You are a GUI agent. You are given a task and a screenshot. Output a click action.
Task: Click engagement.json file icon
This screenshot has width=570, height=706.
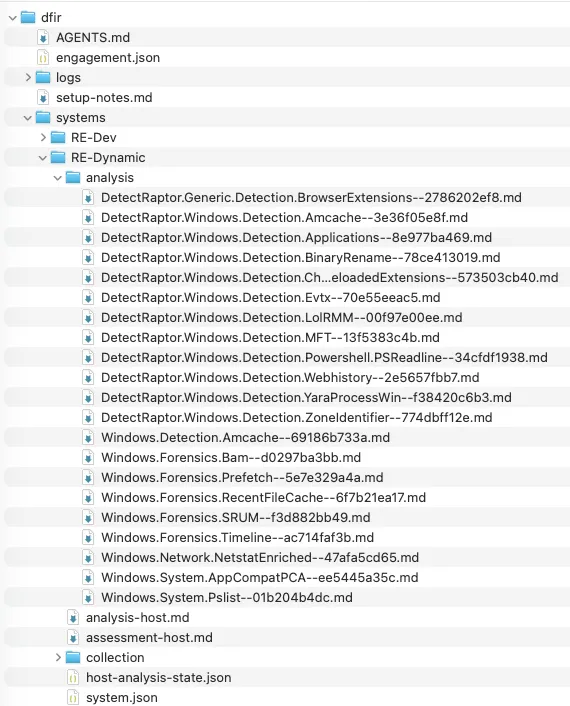pos(43,58)
